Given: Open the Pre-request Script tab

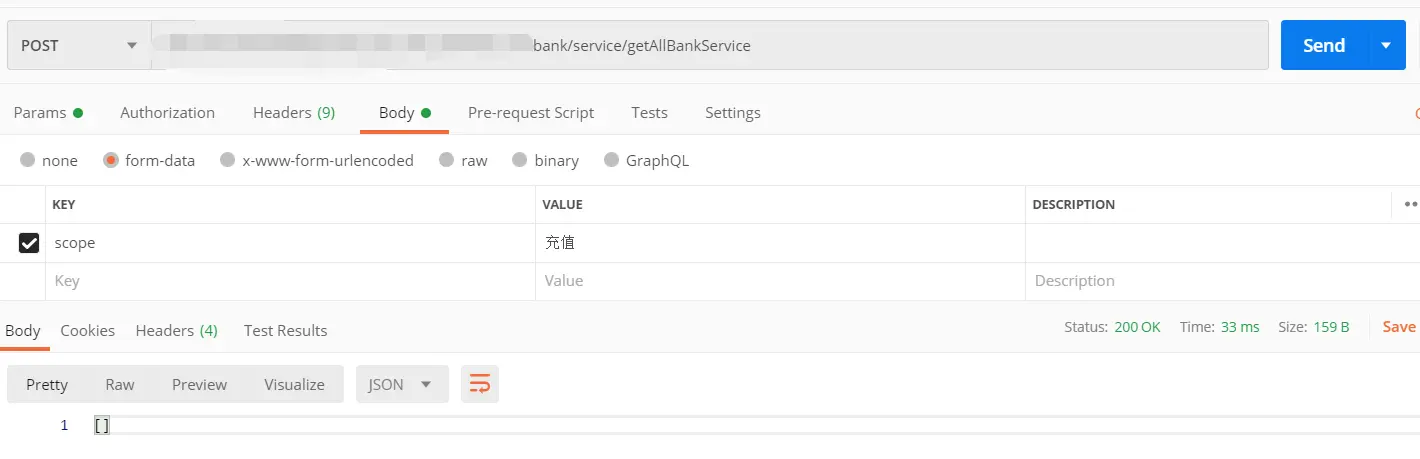Looking at the screenshot, I should tap(531, 113).
